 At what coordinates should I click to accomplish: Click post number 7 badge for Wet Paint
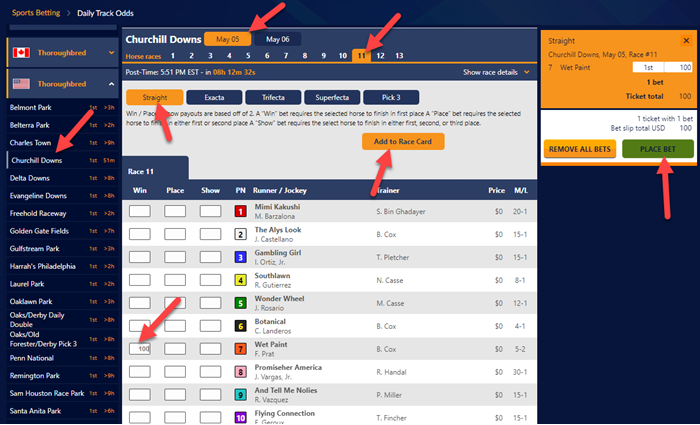(241, 349)
